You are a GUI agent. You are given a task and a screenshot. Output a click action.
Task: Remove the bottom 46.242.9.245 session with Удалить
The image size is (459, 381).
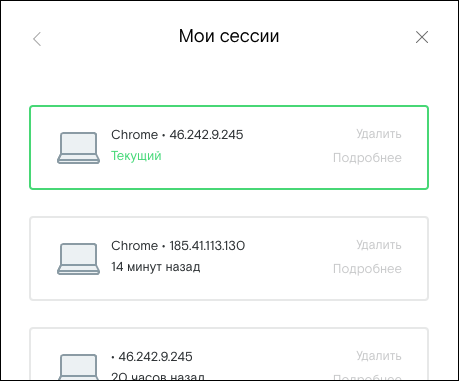pos(379,356)
